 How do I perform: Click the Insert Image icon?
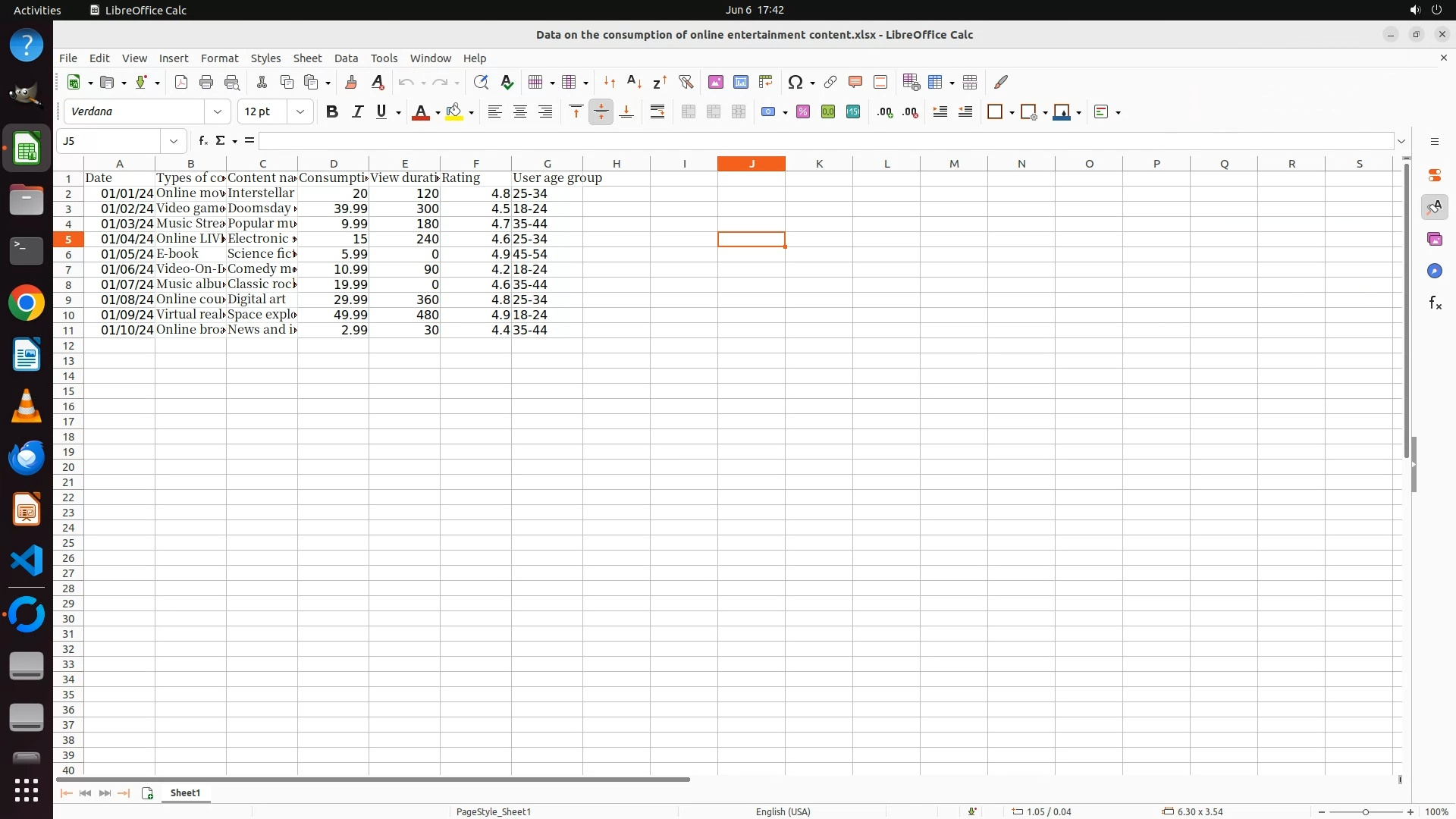(715, 82)
